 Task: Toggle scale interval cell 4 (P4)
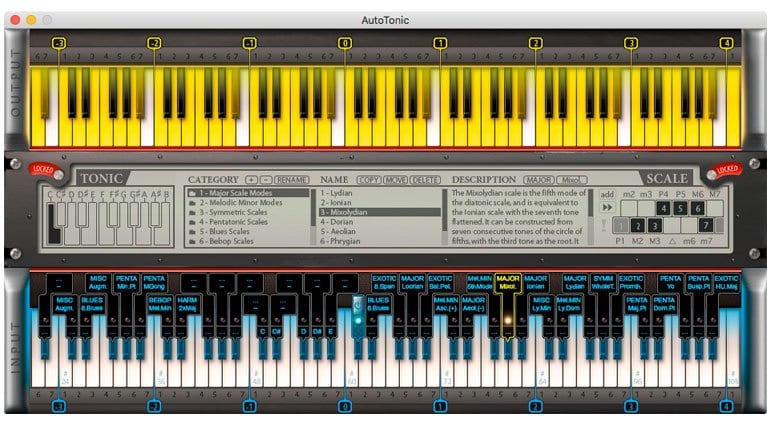pyautogui.click(x=663, y=208)
